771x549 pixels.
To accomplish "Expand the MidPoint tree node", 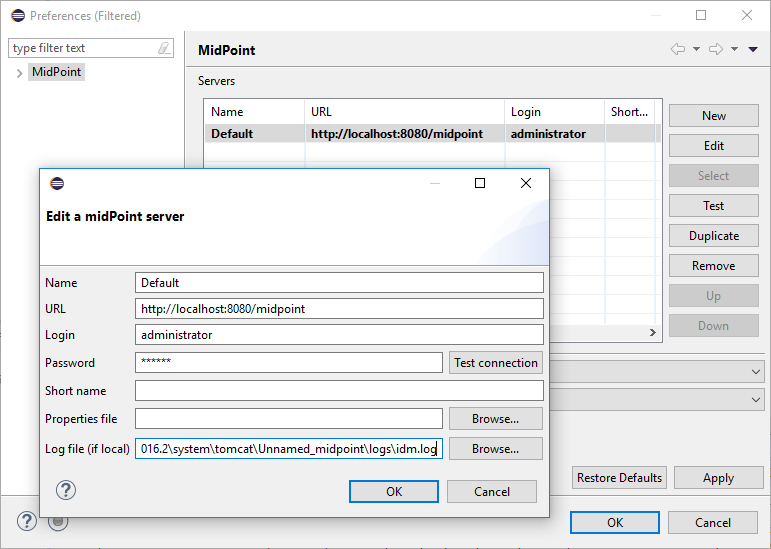I will (x=19, y=72).
